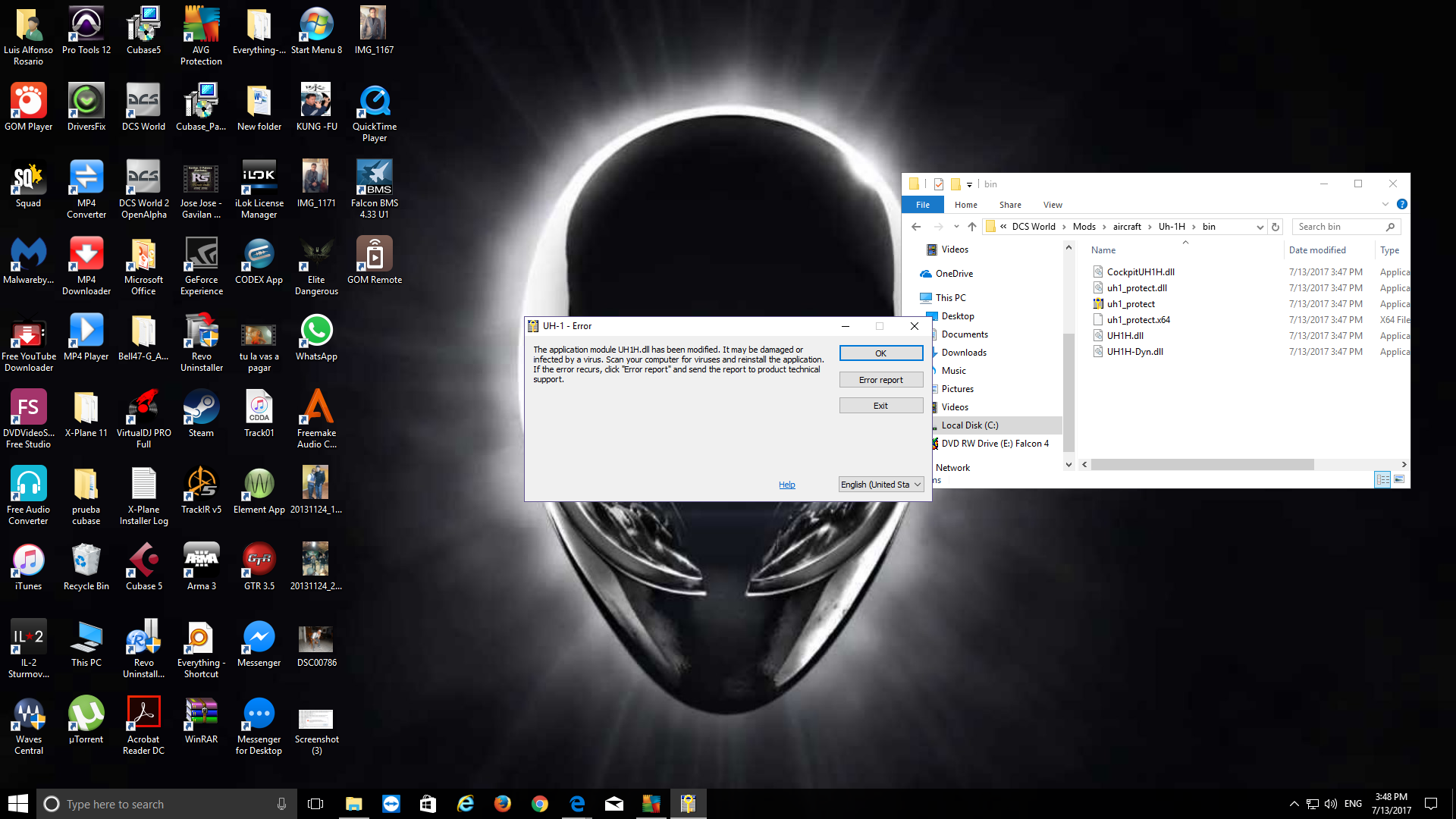Image resolution: width=1456 pixels, height=819 pixels.
Task: Select the WinRAR desktop icon
Action: (201, 720)
